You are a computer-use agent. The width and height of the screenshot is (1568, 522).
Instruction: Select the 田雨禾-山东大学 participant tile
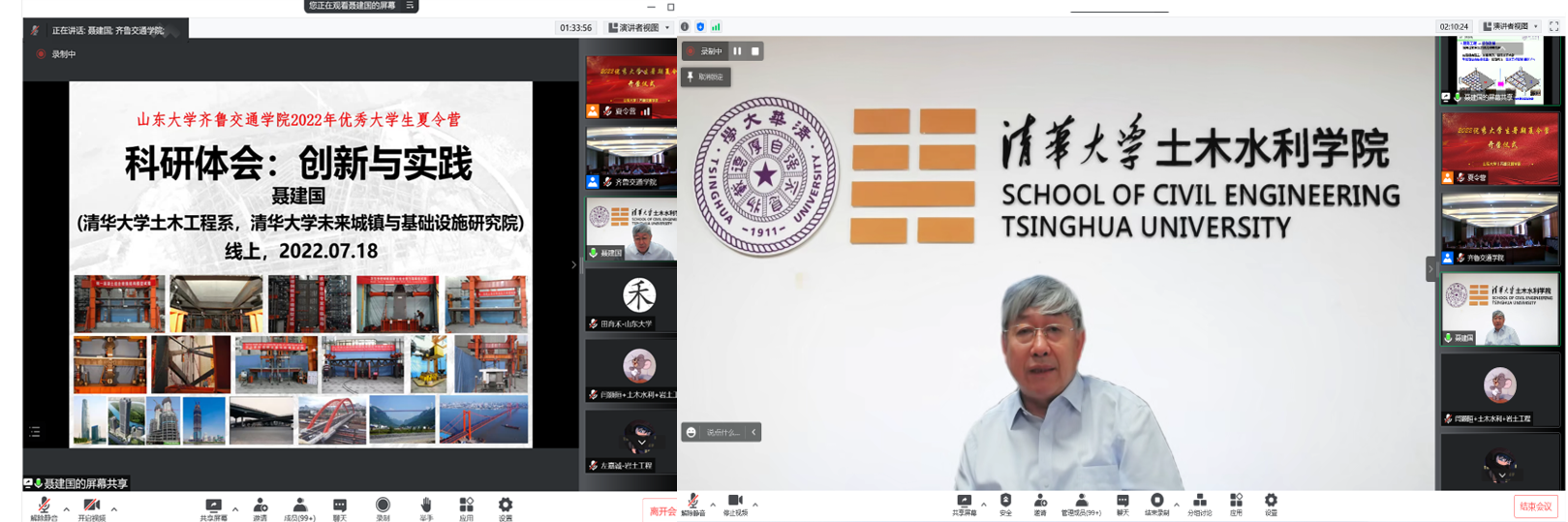pos(630,300)
